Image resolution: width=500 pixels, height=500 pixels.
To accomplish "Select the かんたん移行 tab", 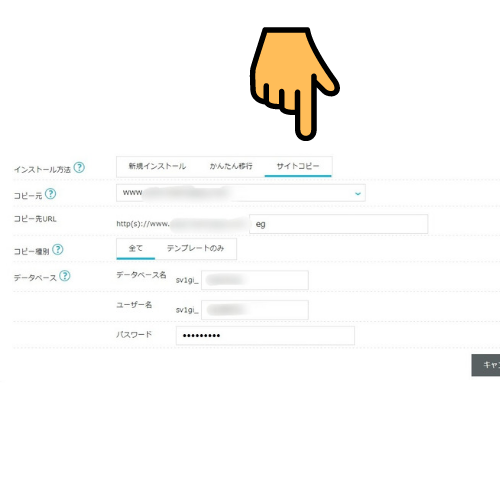I will 231,166.
